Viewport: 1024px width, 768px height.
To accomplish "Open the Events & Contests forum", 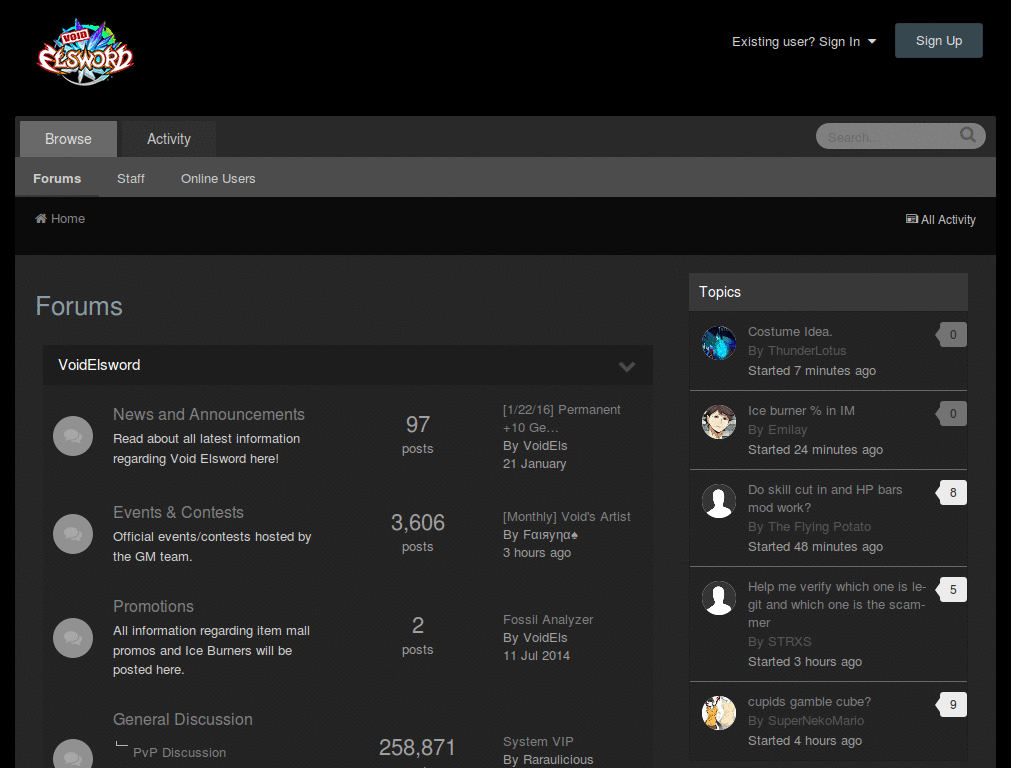I will click(178, 512).
